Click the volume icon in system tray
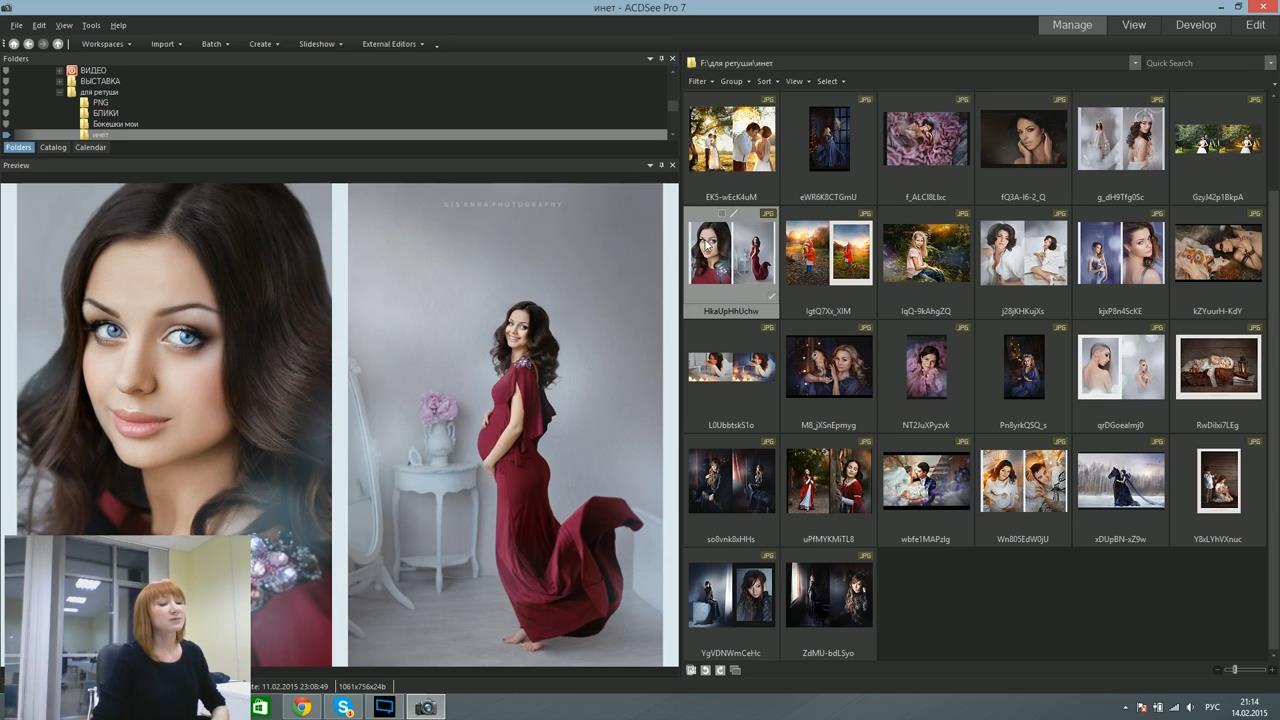The image size is (1280, 720). tap(1188, 707)
